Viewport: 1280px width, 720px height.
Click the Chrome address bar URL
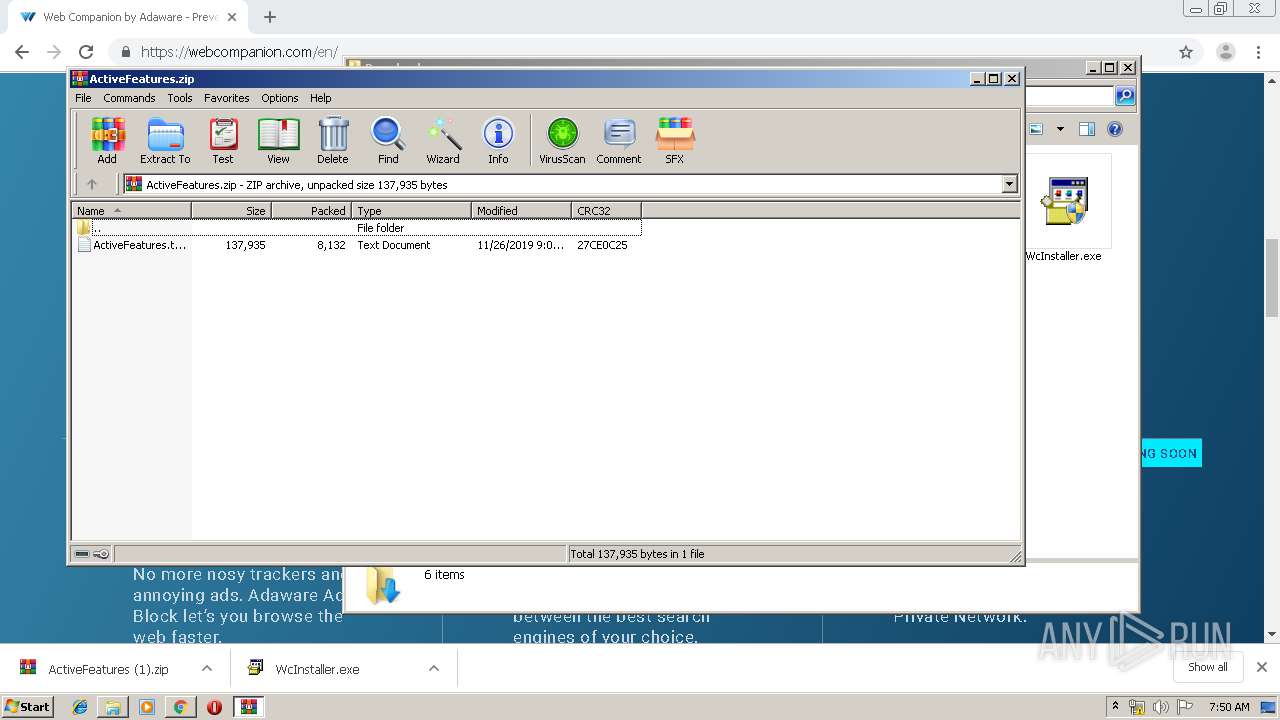[239, 52]
